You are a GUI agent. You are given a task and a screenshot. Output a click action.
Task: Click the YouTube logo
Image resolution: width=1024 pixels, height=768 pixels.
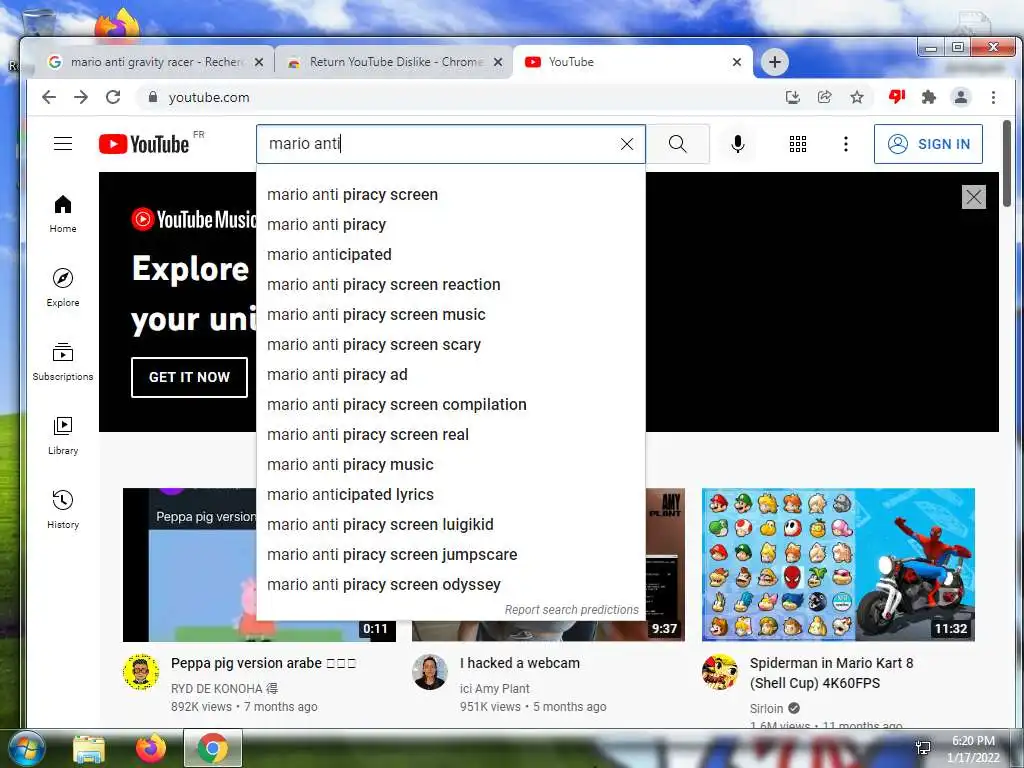pos(144,144)
